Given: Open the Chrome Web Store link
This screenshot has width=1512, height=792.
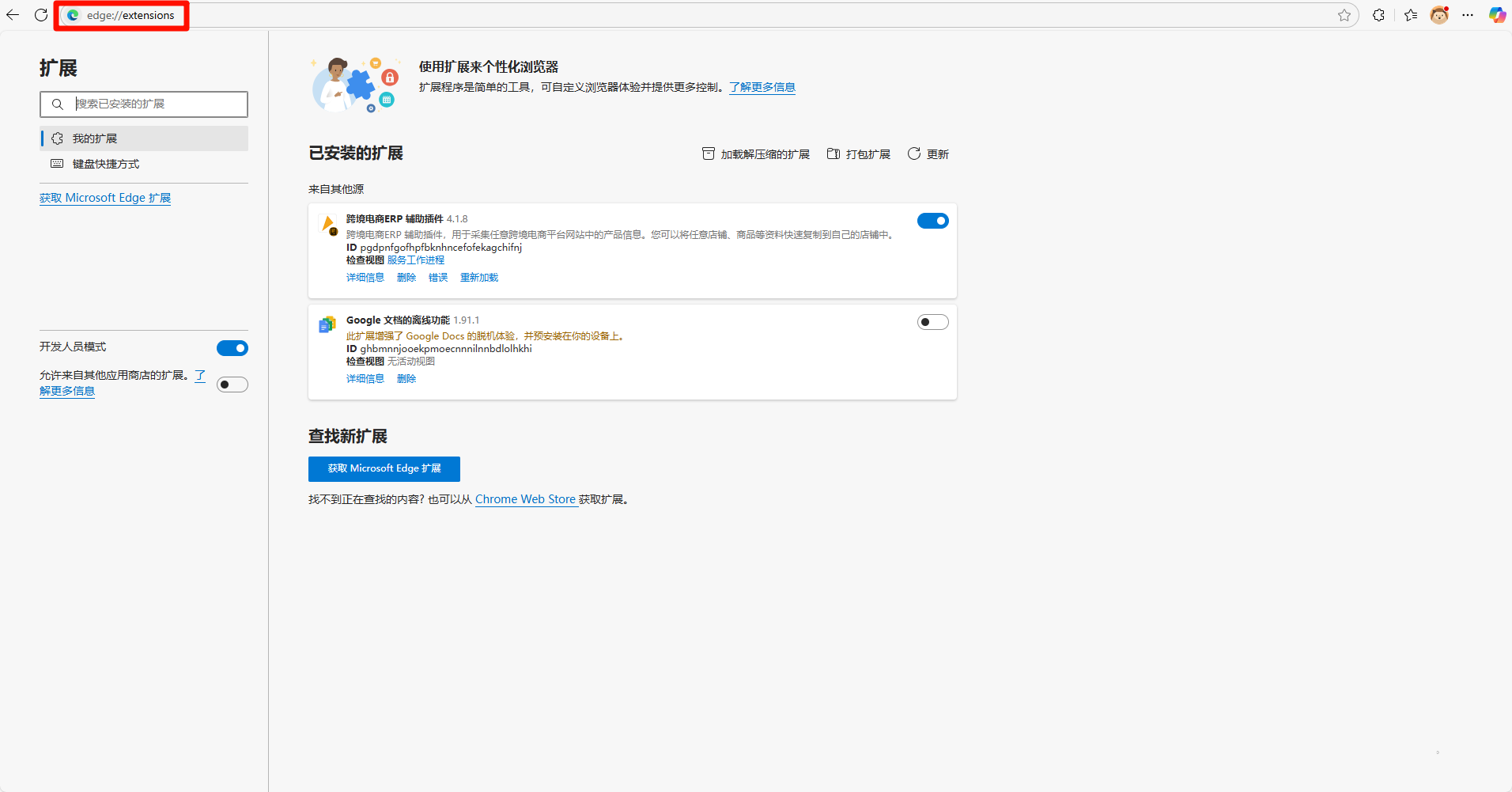Looking at the screenshot, I should (x=525, y=499).
